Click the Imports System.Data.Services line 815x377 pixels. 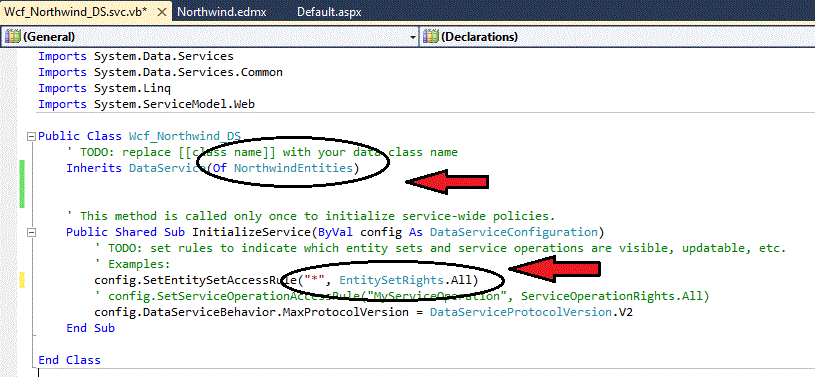pos(136,56)
